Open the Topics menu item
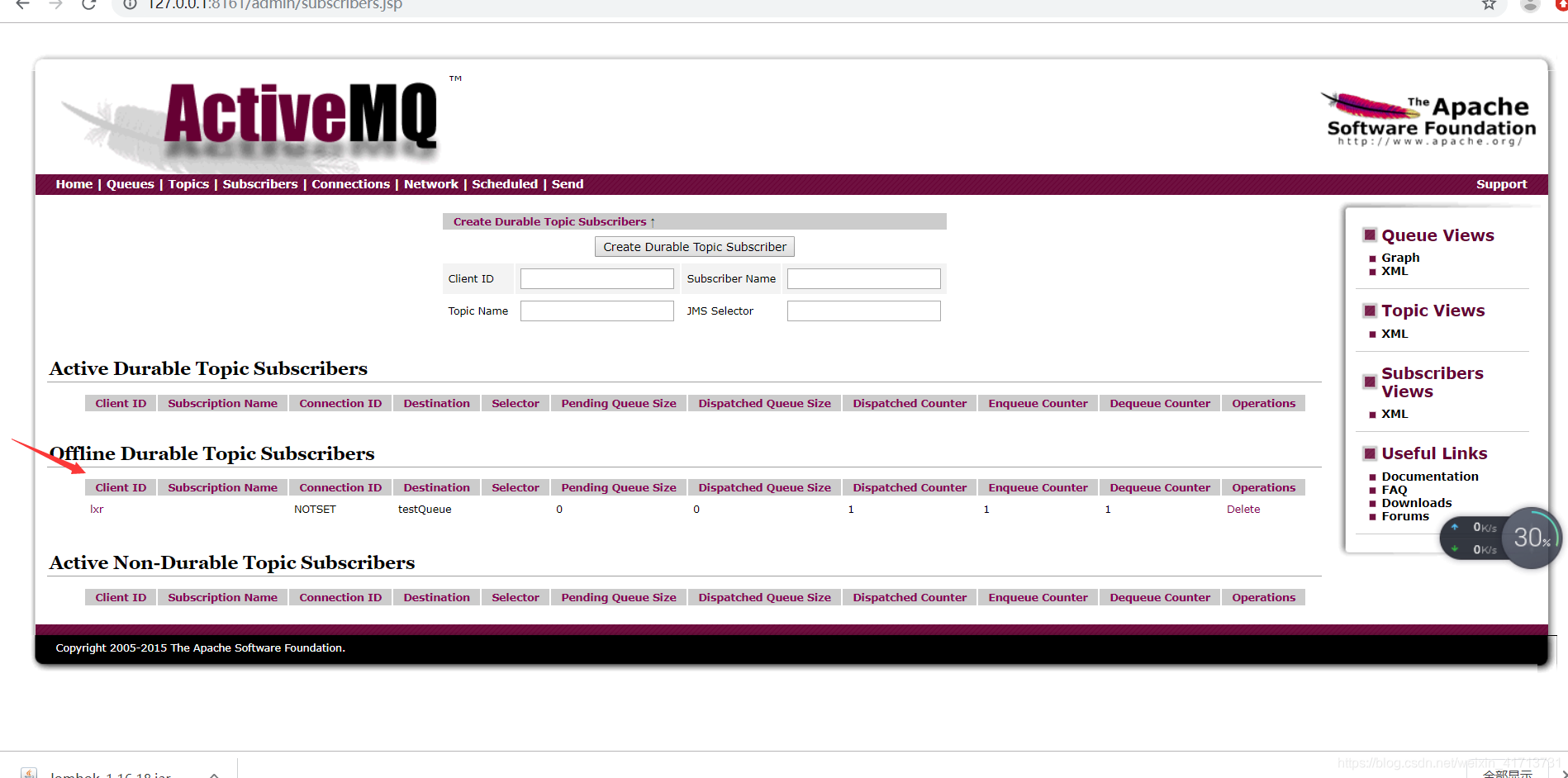This screenshot has height=778, width=1568. (188, 184)
